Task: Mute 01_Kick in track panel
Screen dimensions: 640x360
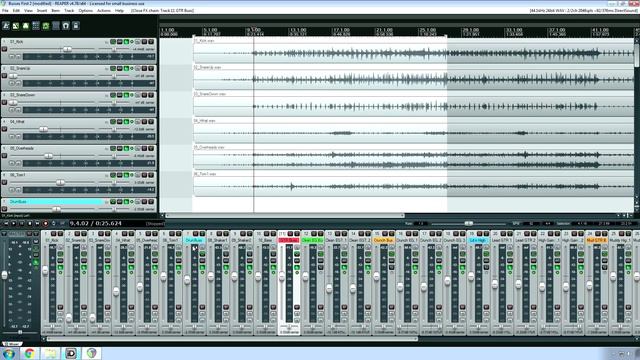Action: click(144, 42)
